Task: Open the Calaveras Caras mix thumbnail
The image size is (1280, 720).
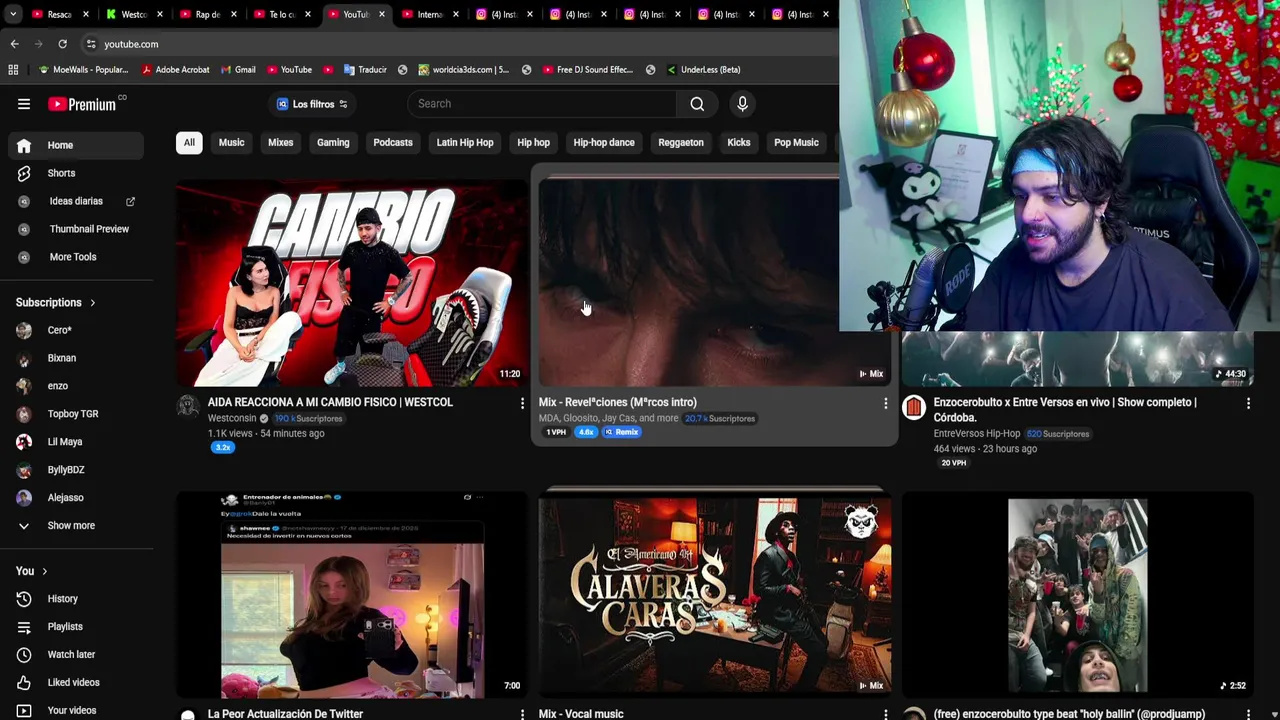Action: [x=714, y=594]
